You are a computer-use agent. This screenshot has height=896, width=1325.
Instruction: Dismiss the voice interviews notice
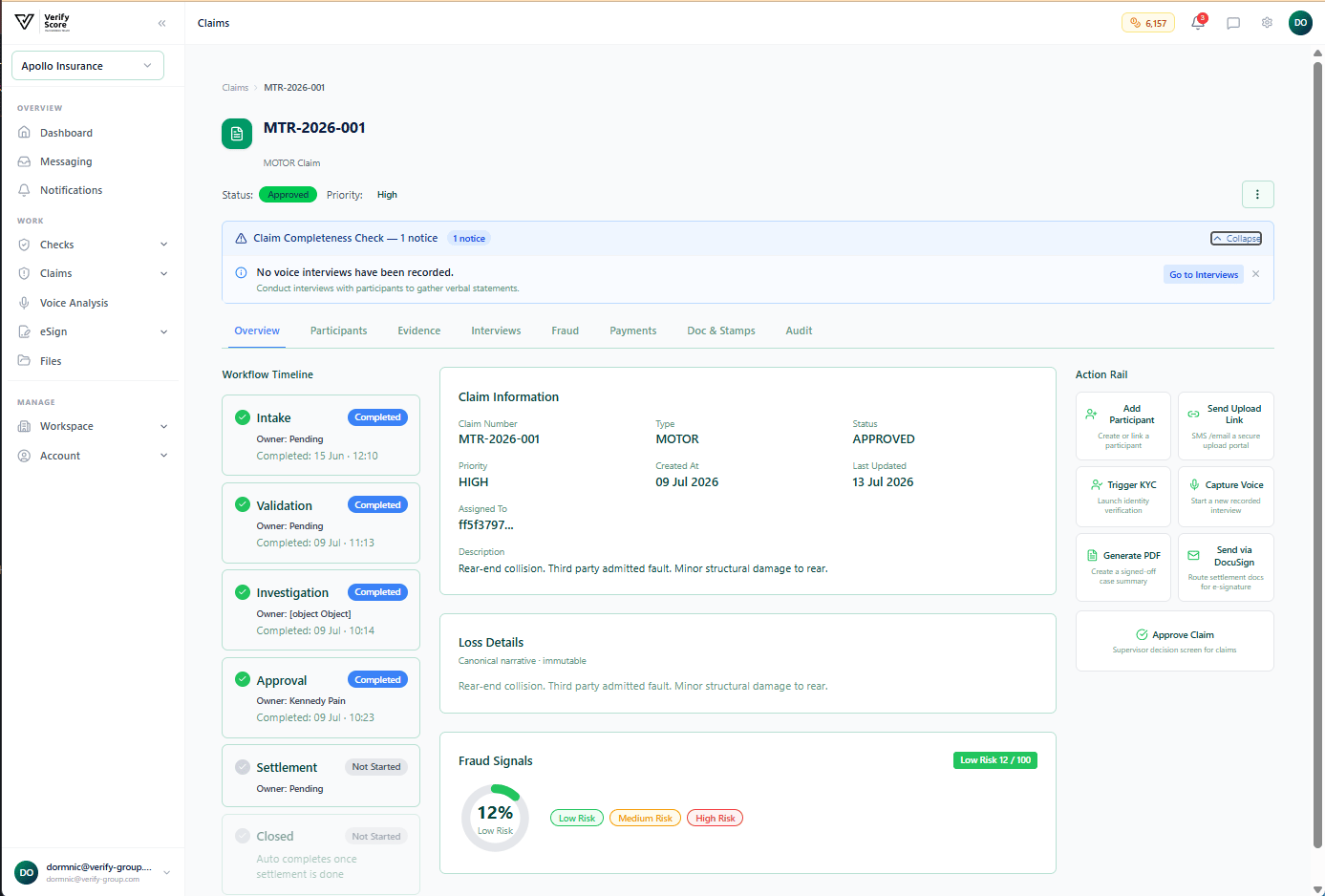[1256, 274]
